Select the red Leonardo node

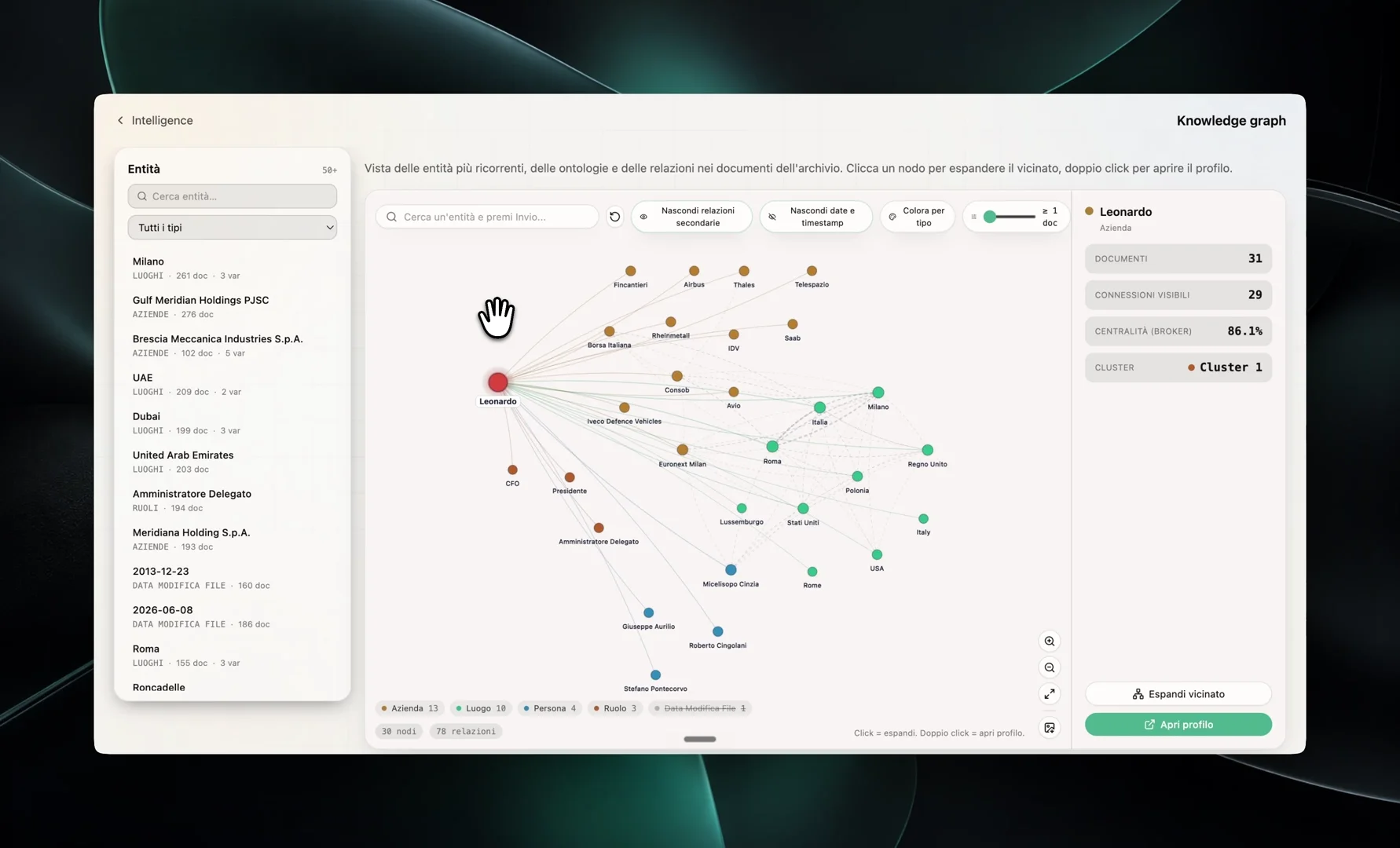[x=498, y=382]
